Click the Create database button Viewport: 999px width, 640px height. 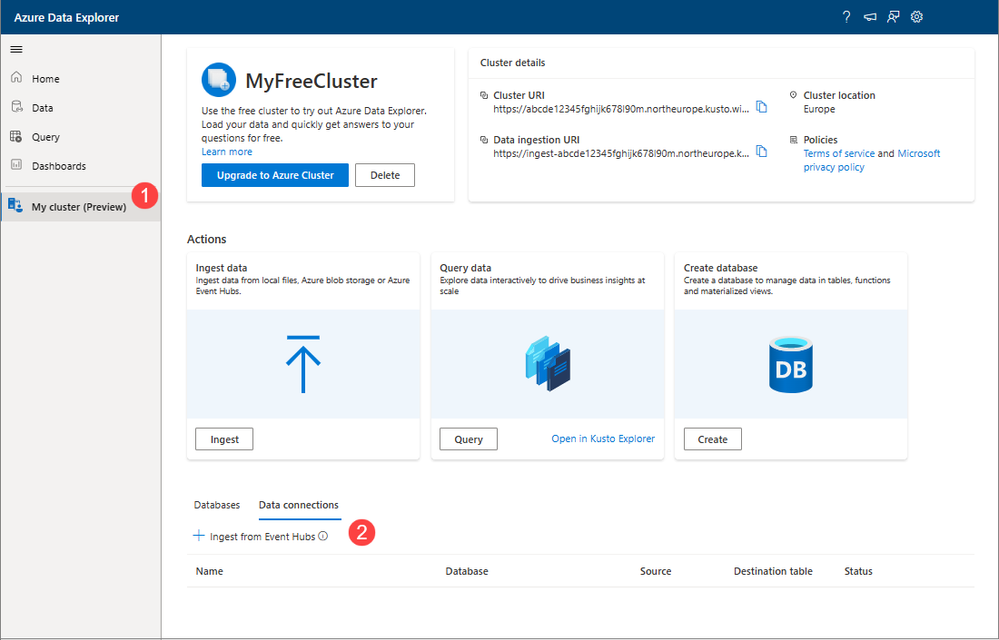click(x=712, y=439)
